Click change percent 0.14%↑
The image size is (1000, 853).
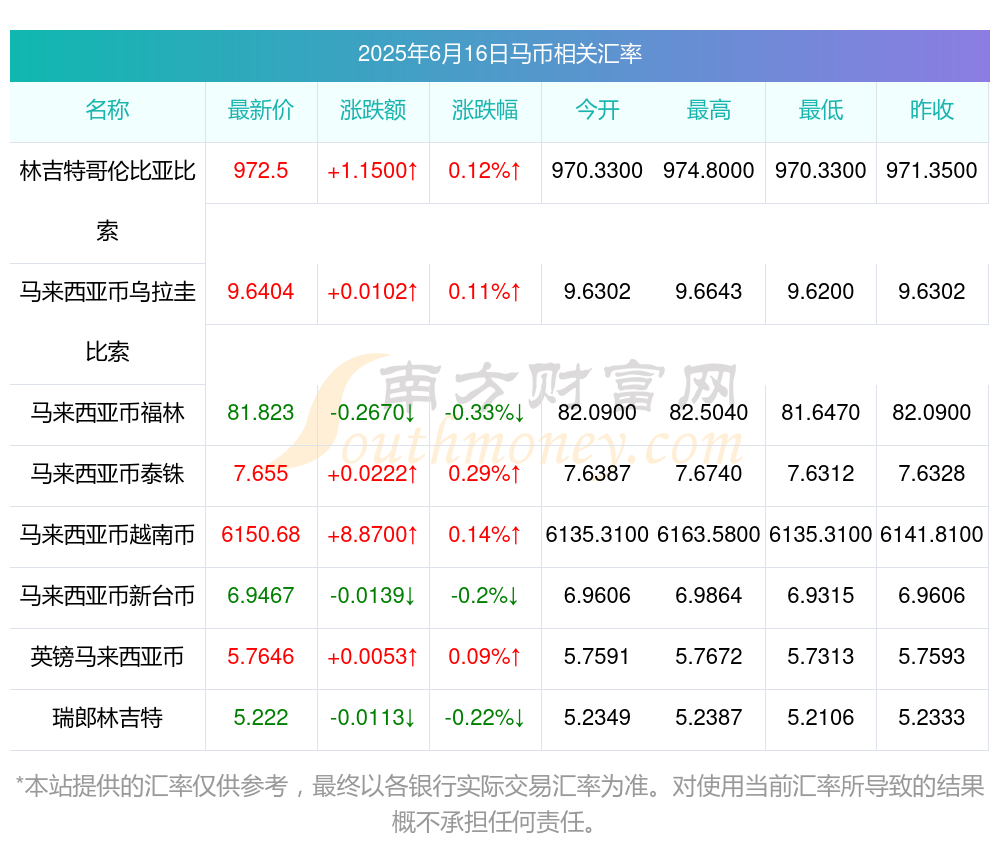point(485,535)
